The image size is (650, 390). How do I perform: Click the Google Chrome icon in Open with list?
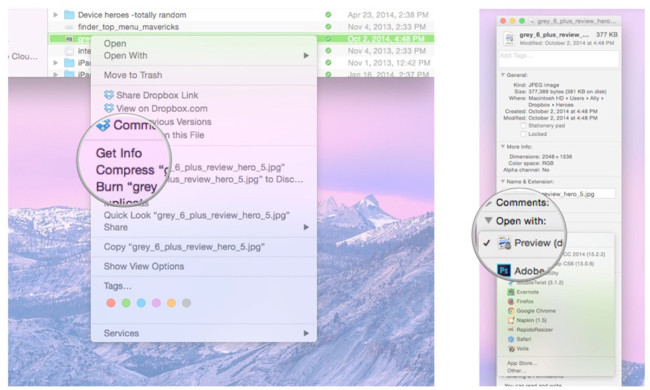tap(511, 310)
